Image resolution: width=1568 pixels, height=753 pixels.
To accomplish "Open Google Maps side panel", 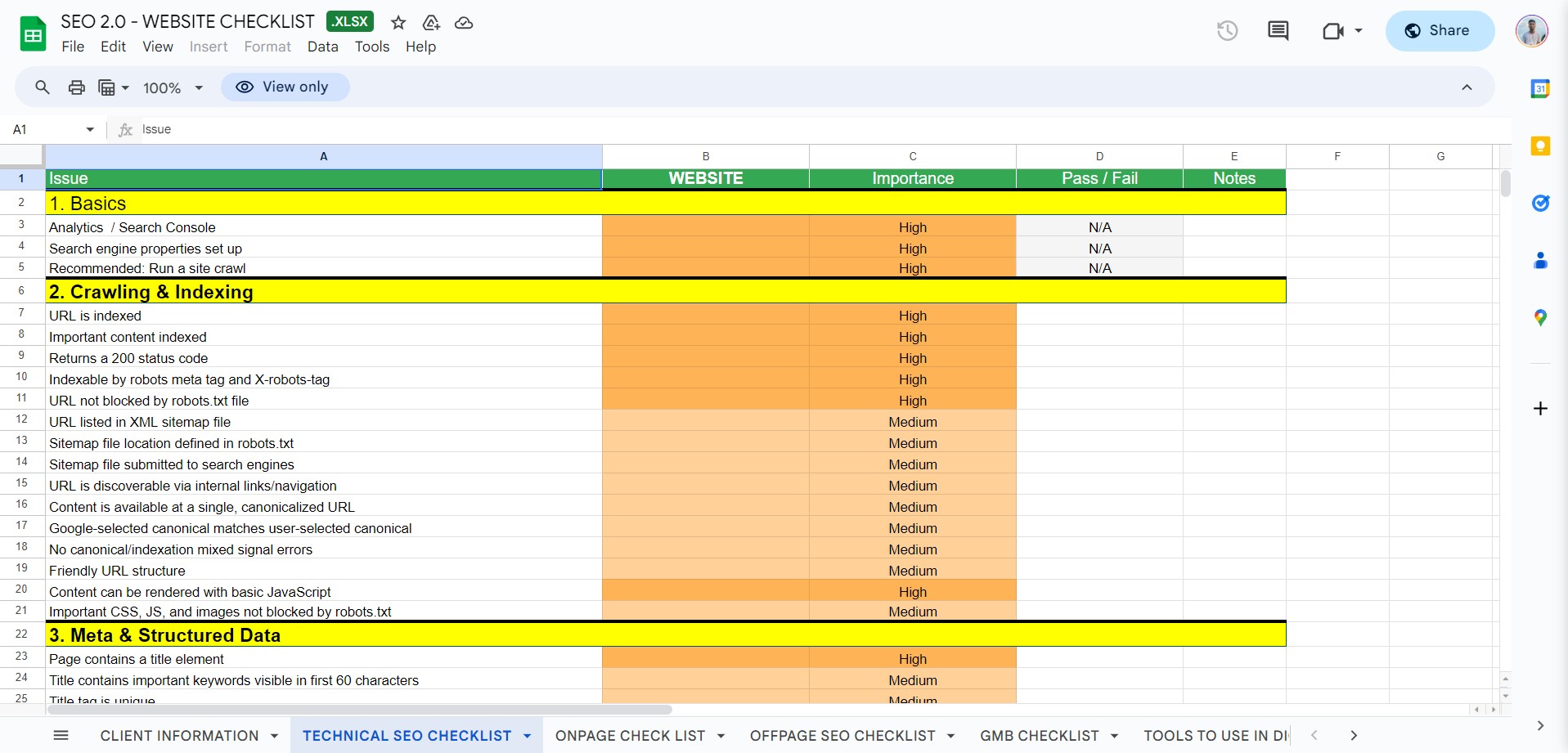I will coord(1540,317).
